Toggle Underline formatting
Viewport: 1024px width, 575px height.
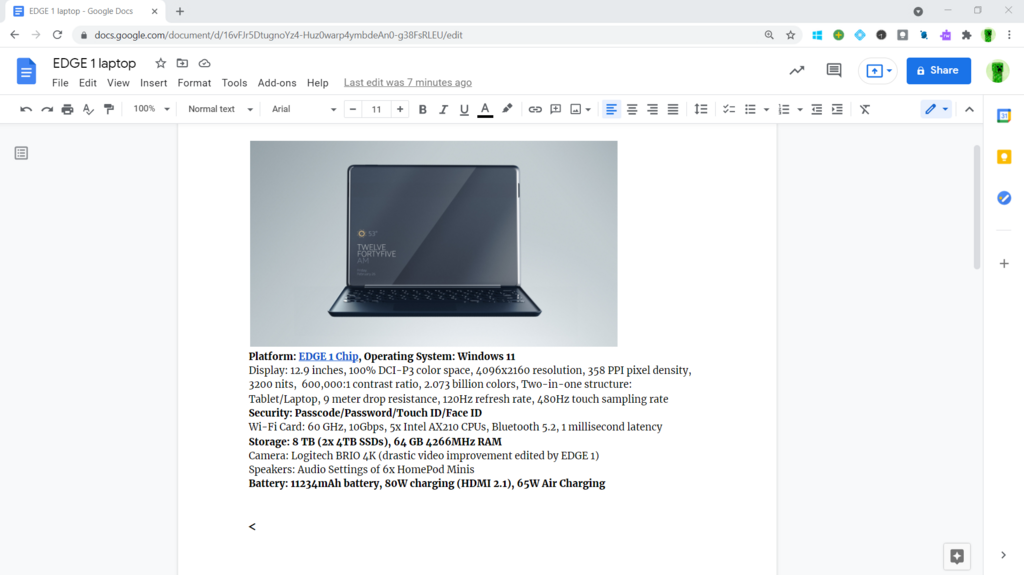tap(464, 109)
